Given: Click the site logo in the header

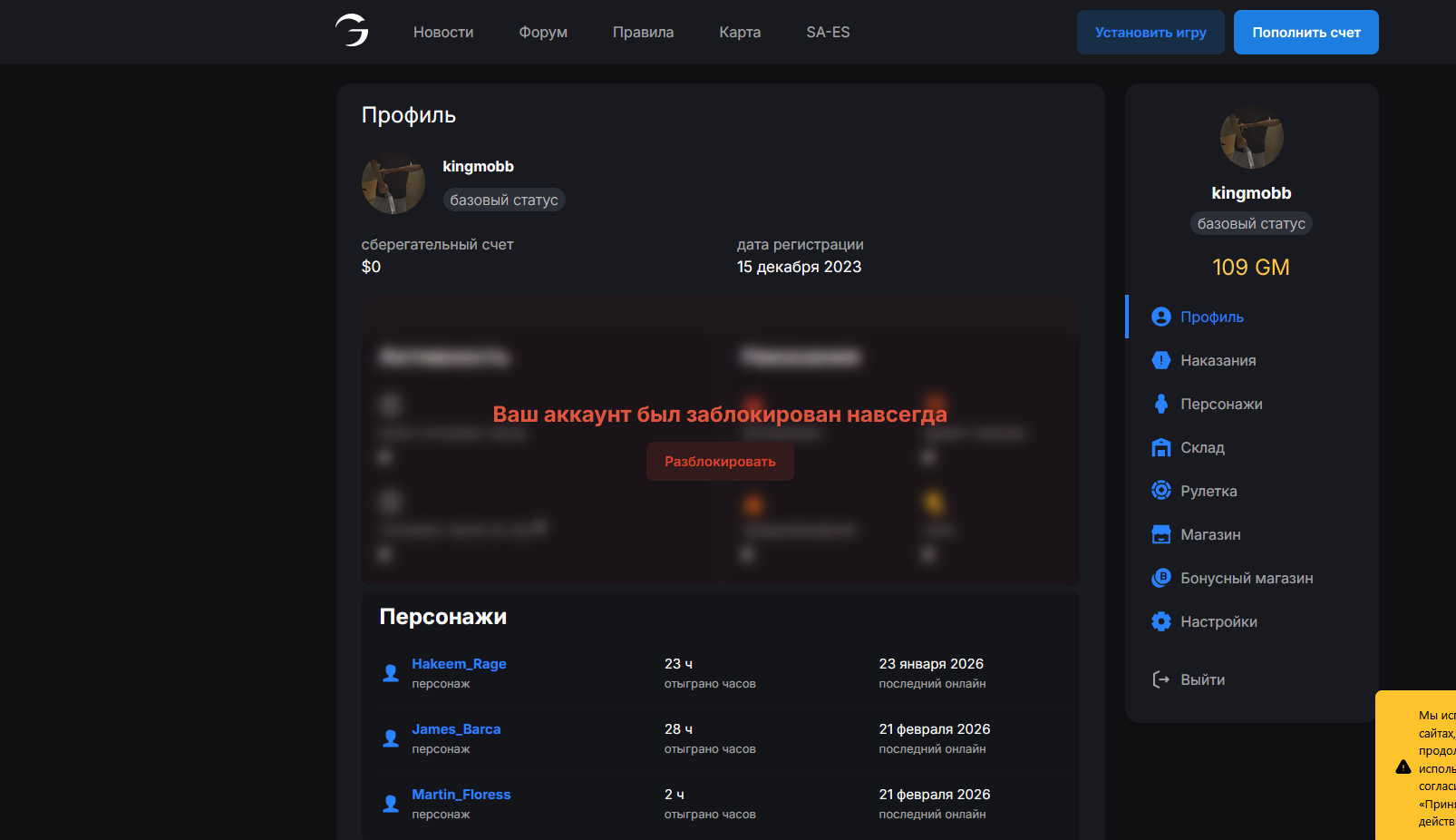Looking at the screenshot, I should (352, 31).
